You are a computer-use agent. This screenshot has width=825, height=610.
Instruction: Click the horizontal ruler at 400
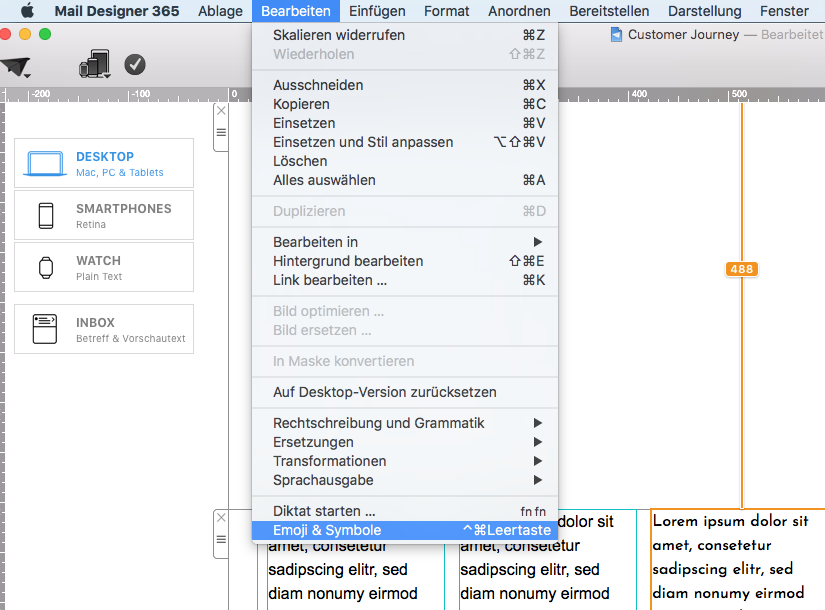(639, 94)
